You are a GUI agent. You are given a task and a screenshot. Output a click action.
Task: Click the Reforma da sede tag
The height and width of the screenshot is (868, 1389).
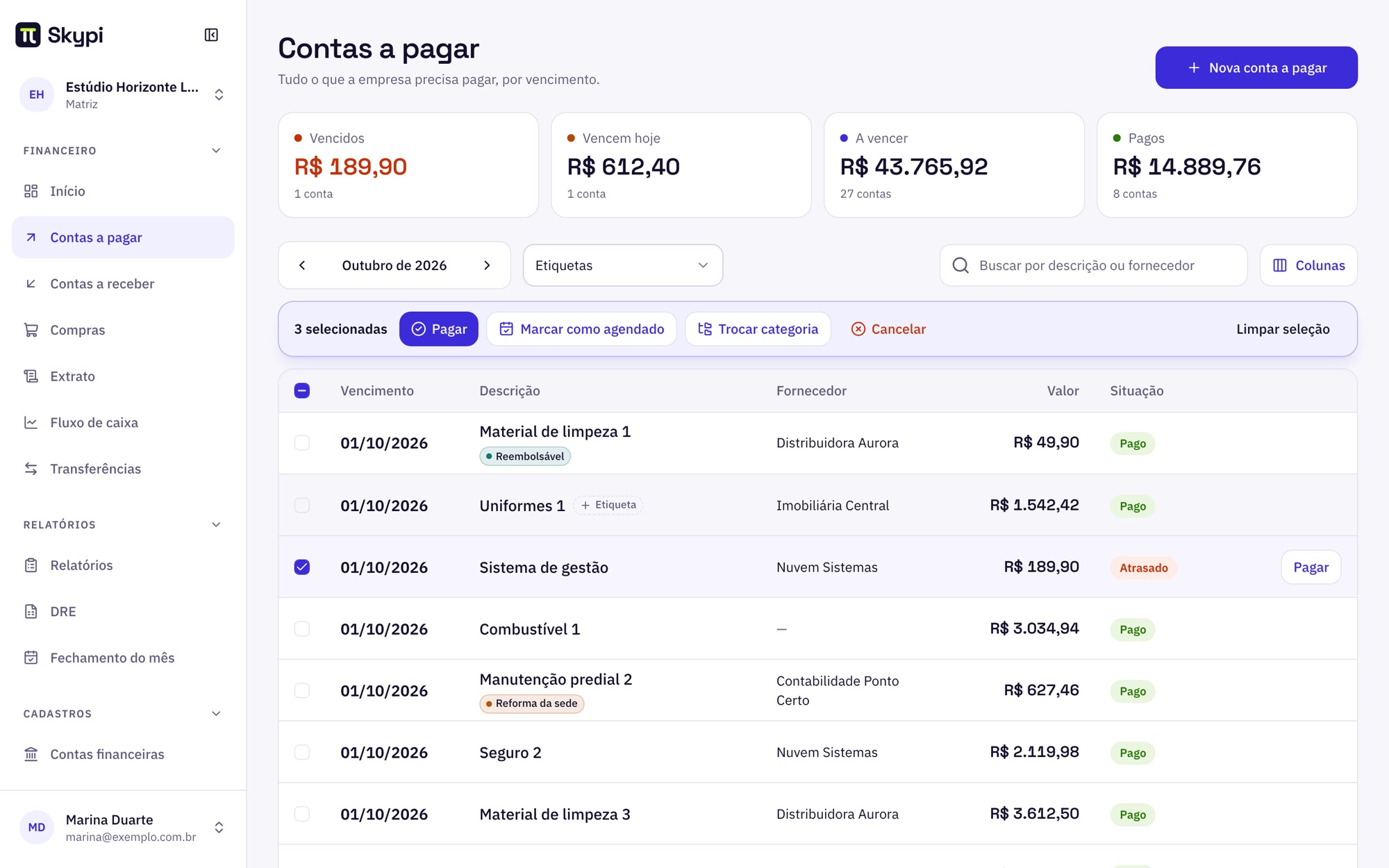[532, 703]
